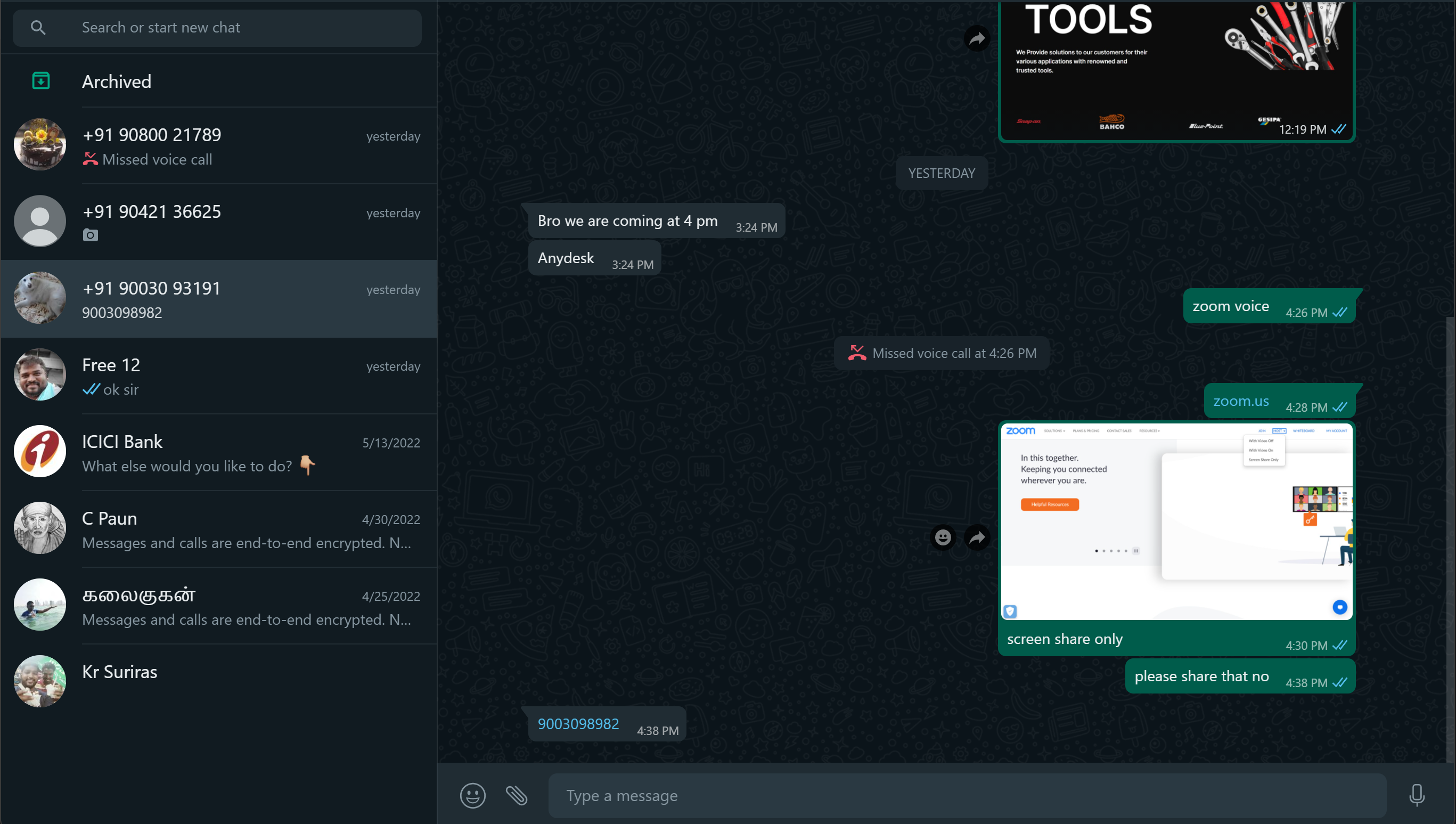Screen dimensions: 1456x824
Task: Forward the TOOLS image message
Action: pyautogui.click(x=977, y=38)
